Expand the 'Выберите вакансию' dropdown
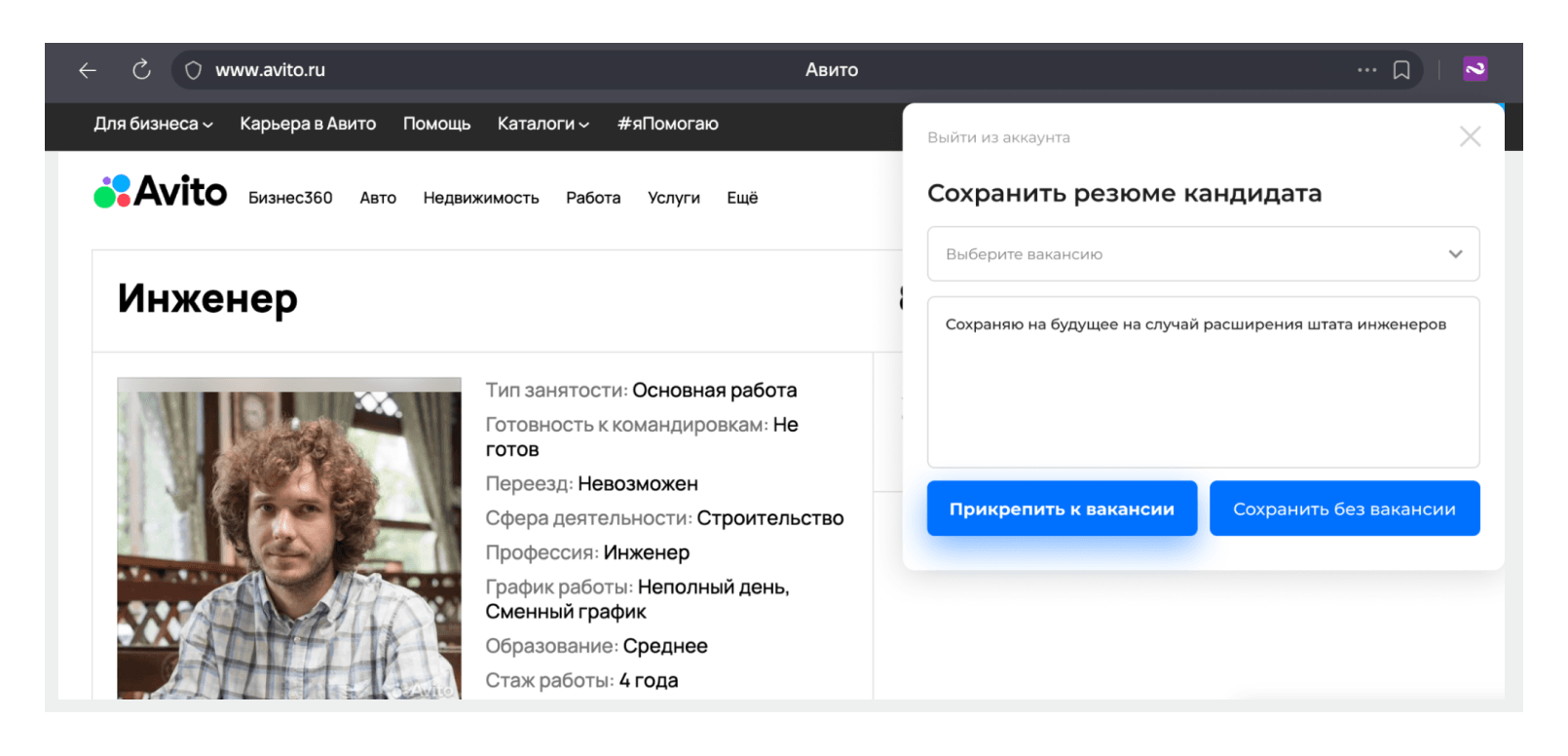1568x756 pixels. pos(1203,254)
